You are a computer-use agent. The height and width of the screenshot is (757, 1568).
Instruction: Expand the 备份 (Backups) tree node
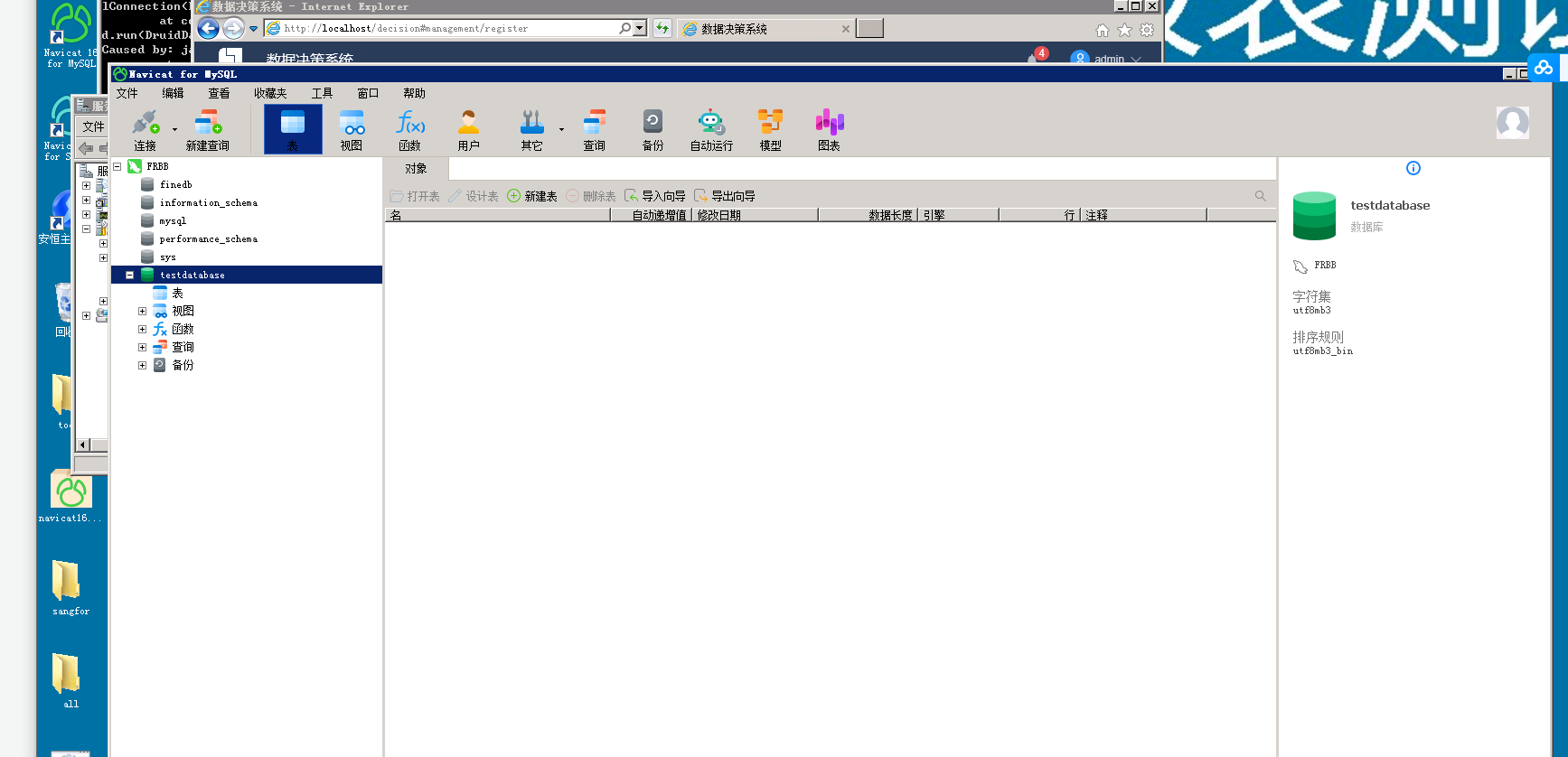pos(142,365)
